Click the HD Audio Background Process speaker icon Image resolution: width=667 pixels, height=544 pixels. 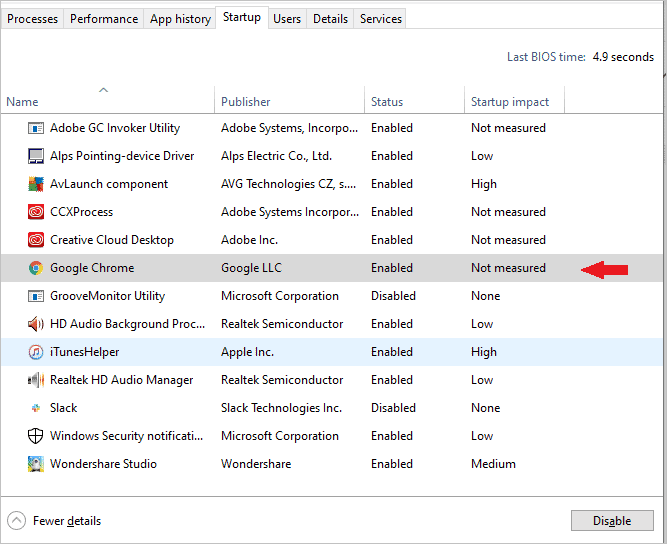tap(36, 324)
